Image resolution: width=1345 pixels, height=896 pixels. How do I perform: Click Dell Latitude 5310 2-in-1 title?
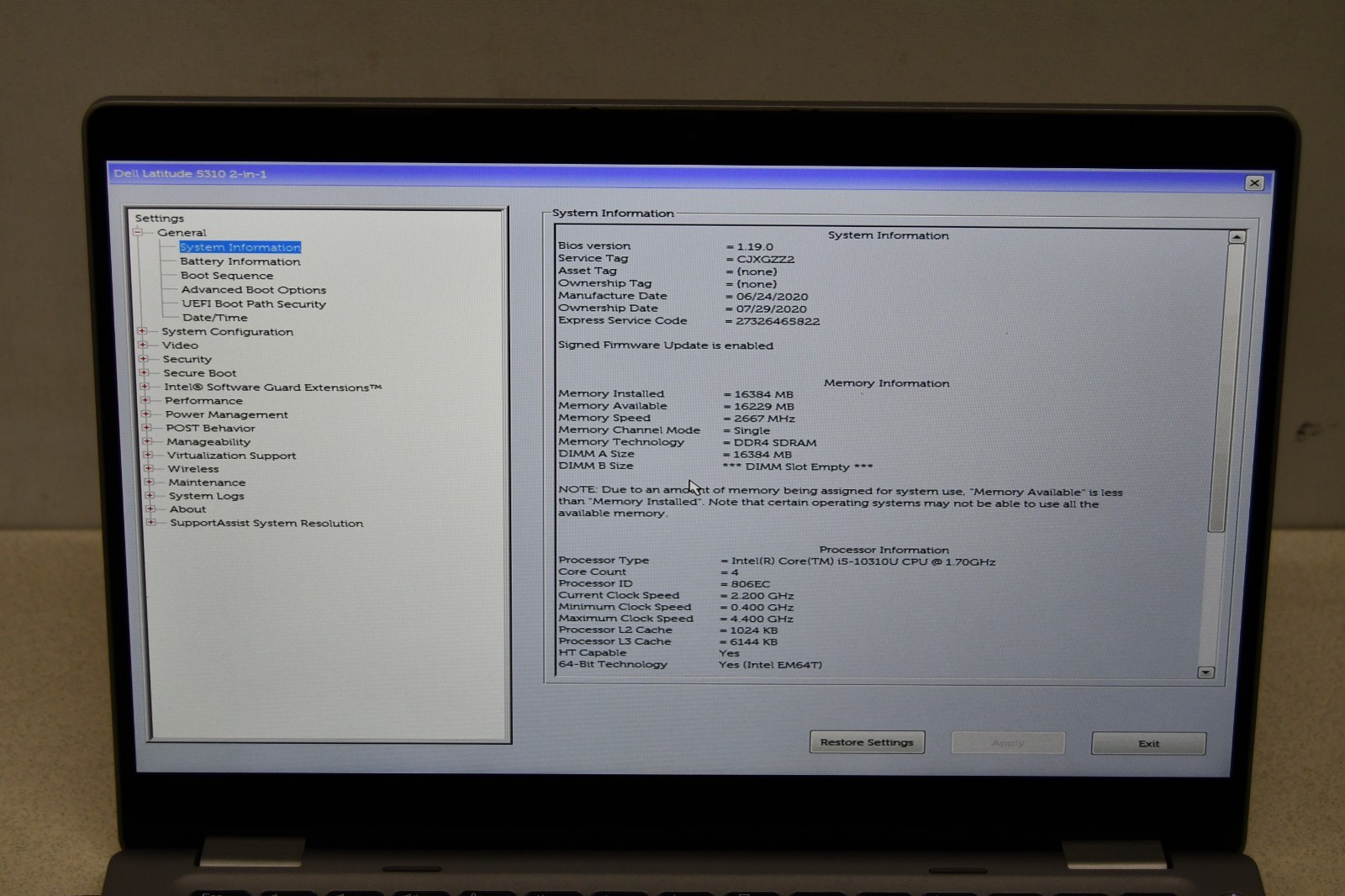pyautogui.click(x=190, y=174)
